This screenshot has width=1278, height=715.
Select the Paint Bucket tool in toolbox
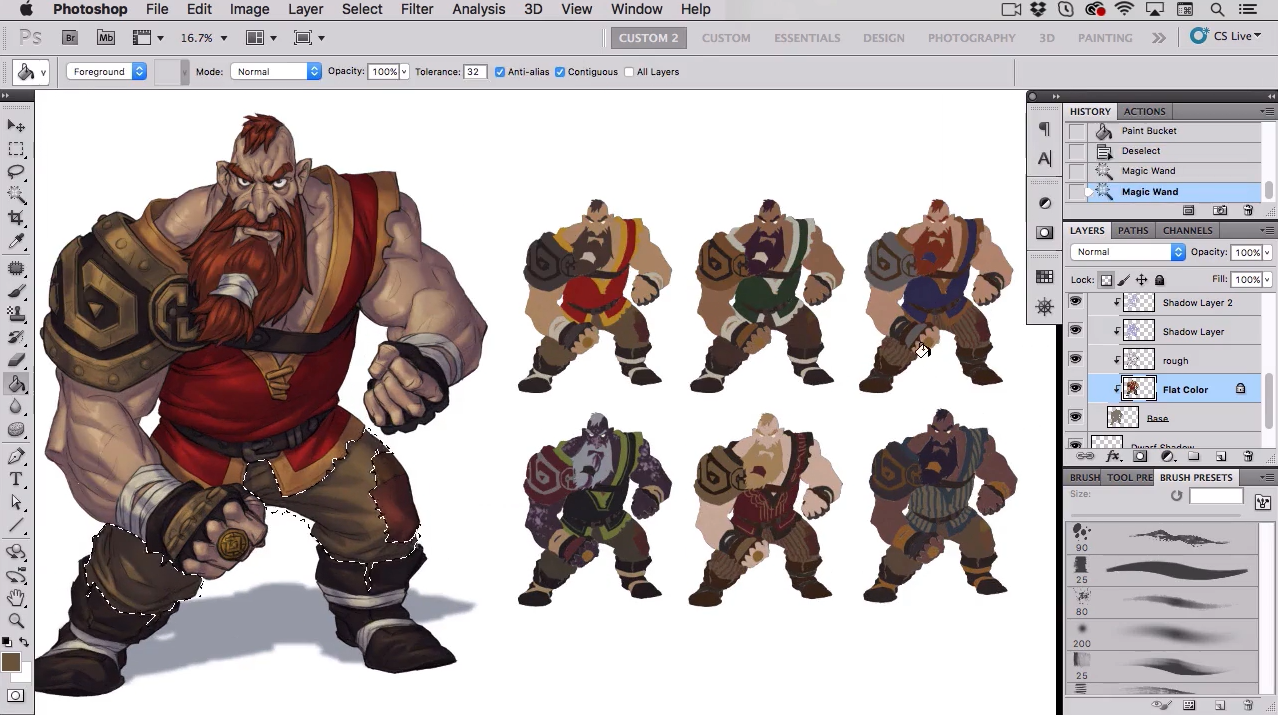(x=16, y=384)
